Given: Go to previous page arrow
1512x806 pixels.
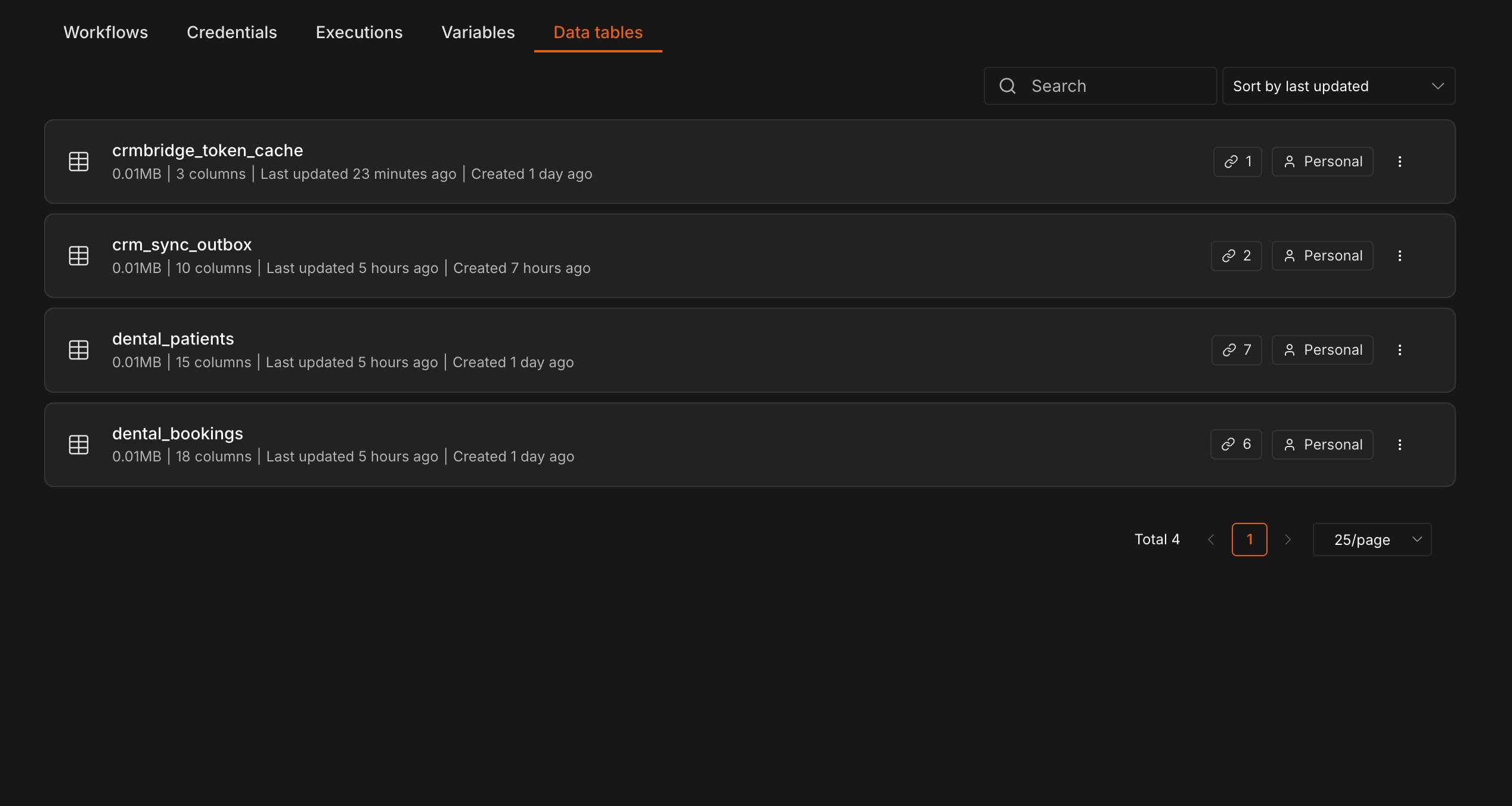Looking at the screenshot, I should pos(1211,540).
